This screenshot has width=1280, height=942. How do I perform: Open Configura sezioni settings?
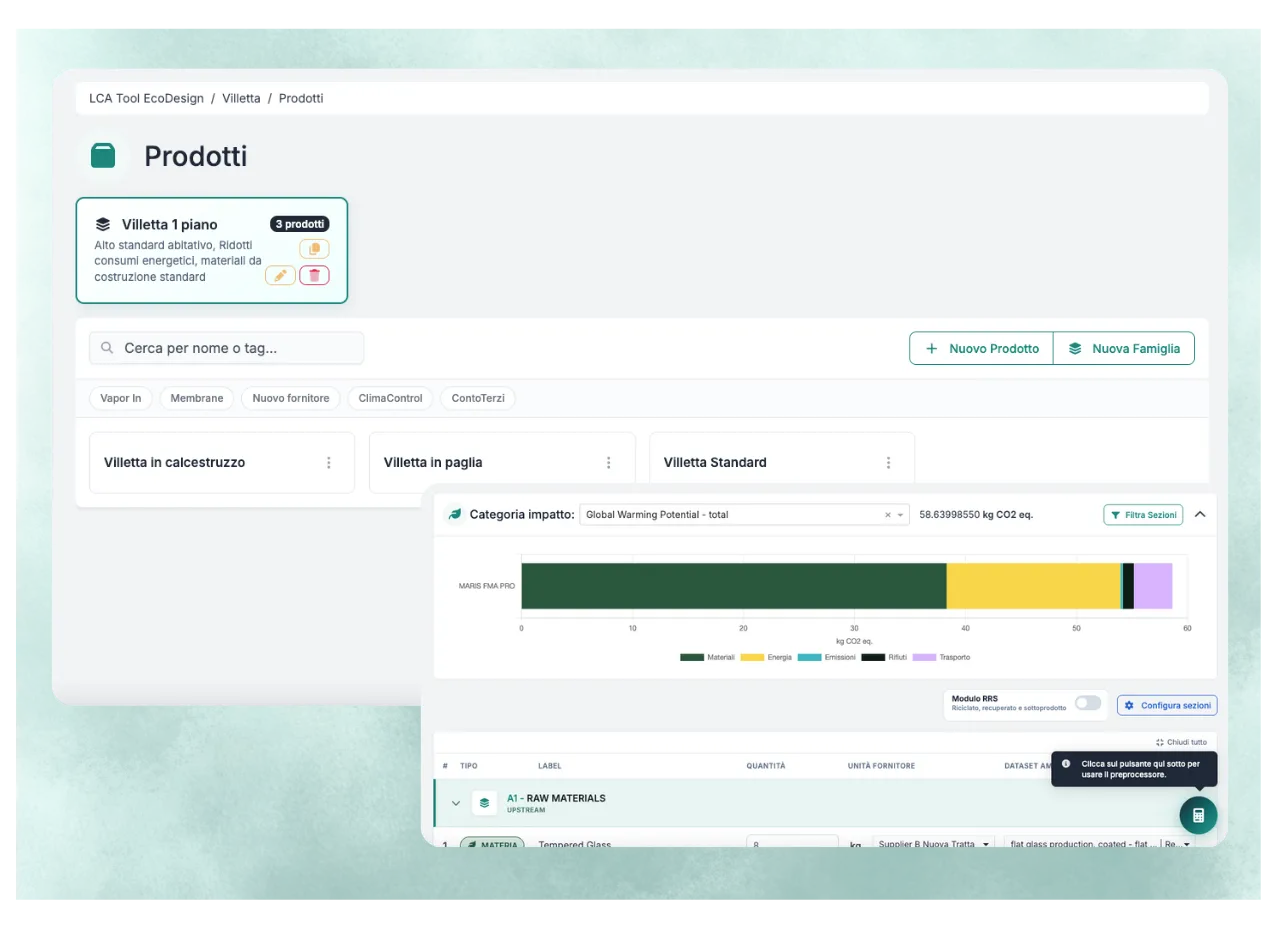coord(1167,705)
